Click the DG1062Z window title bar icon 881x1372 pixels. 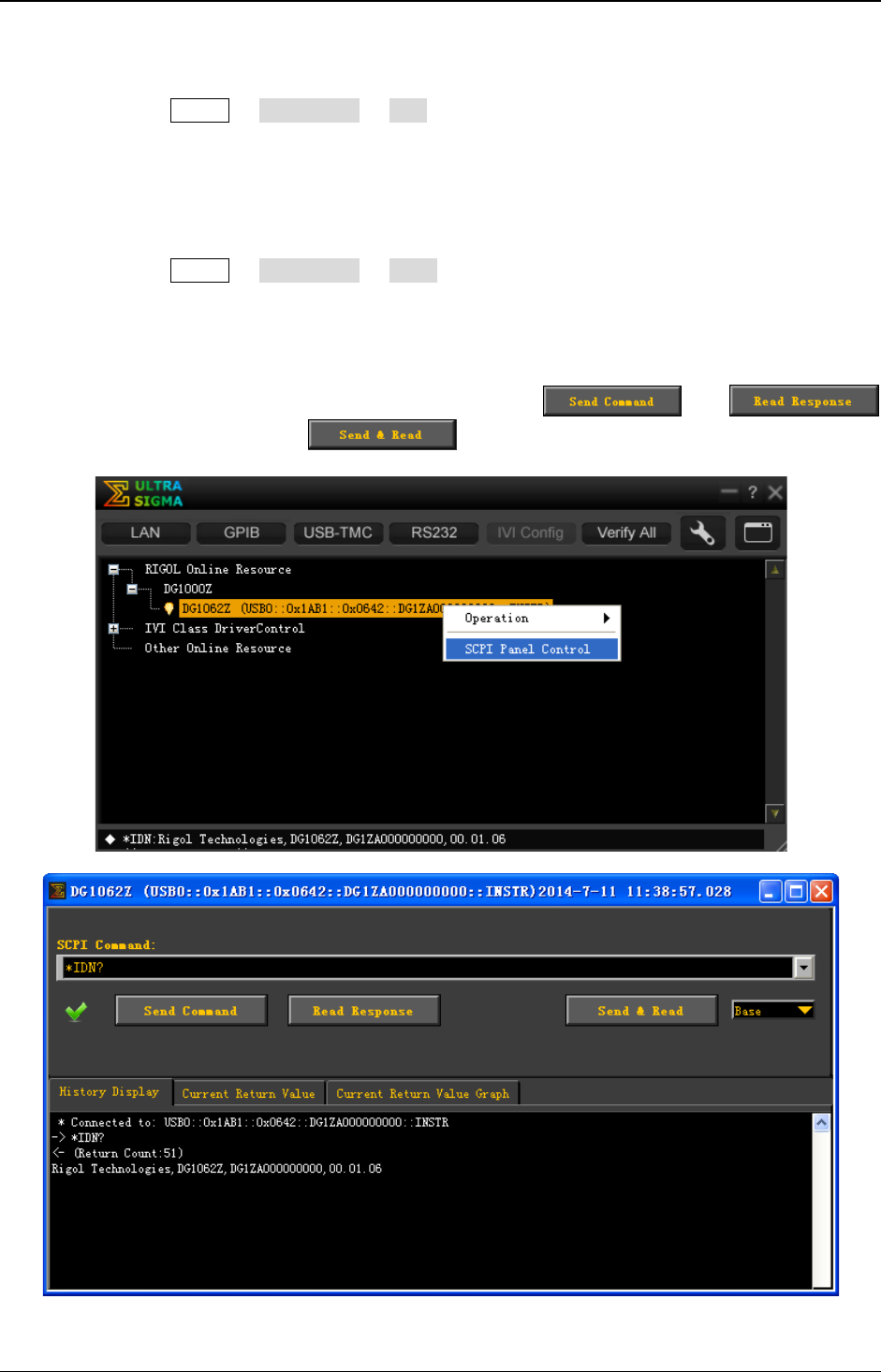58,891
